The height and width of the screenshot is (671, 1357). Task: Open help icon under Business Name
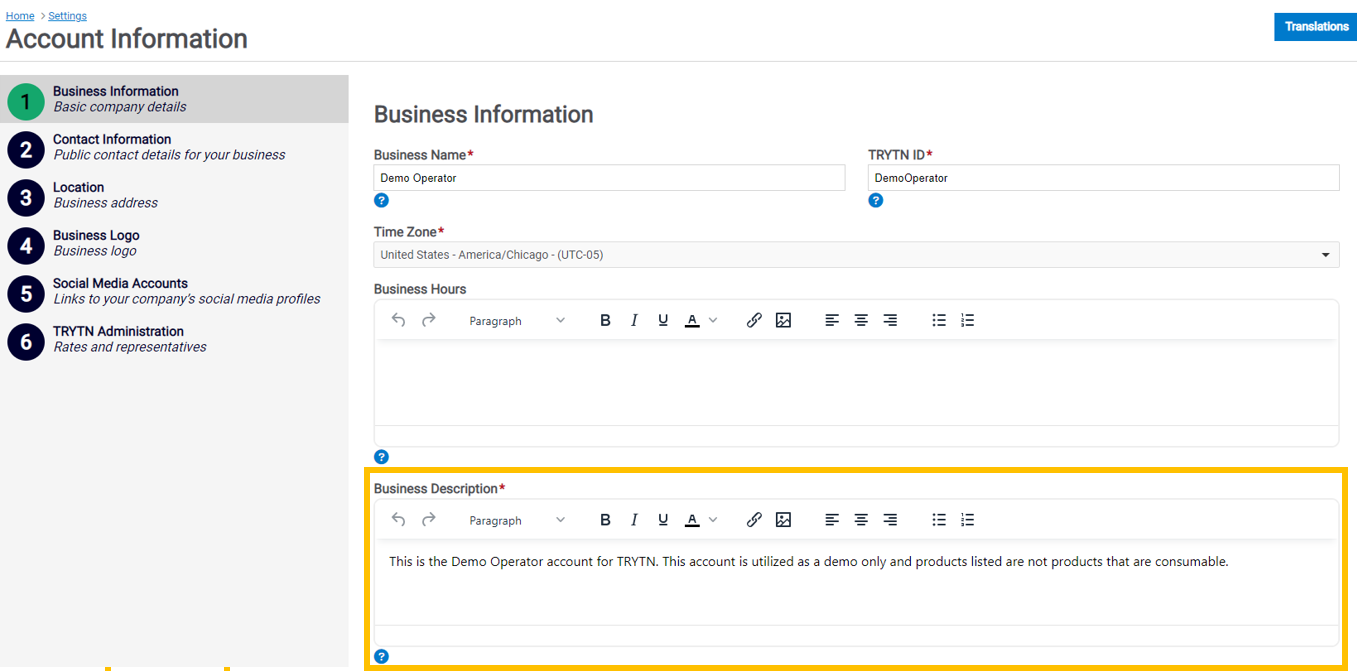381,200
